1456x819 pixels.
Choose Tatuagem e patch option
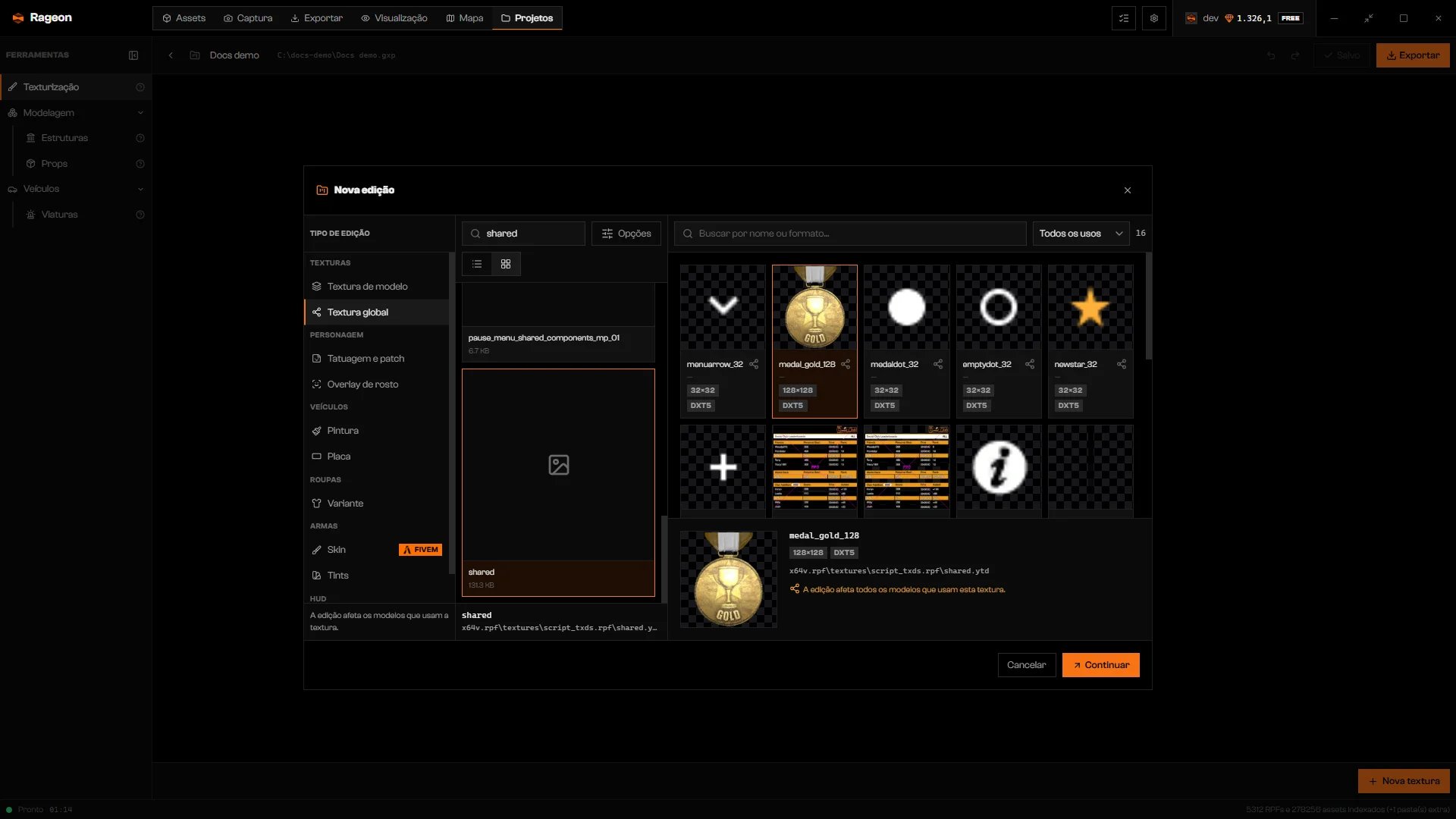coord(376,359)
